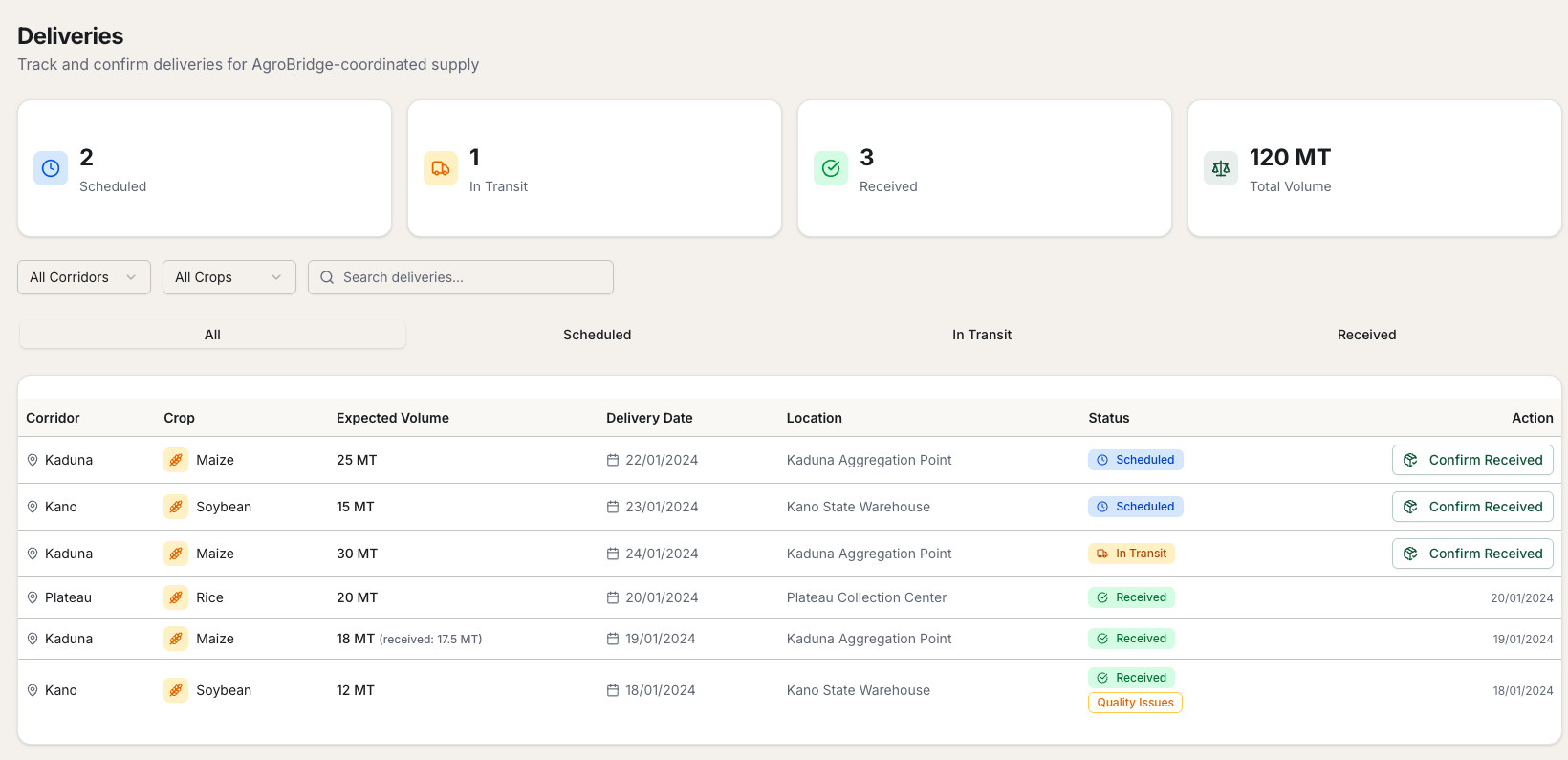1568x760 pixels.
Task: Click the Quality Issues badge
Action: tap(1135, 703)
